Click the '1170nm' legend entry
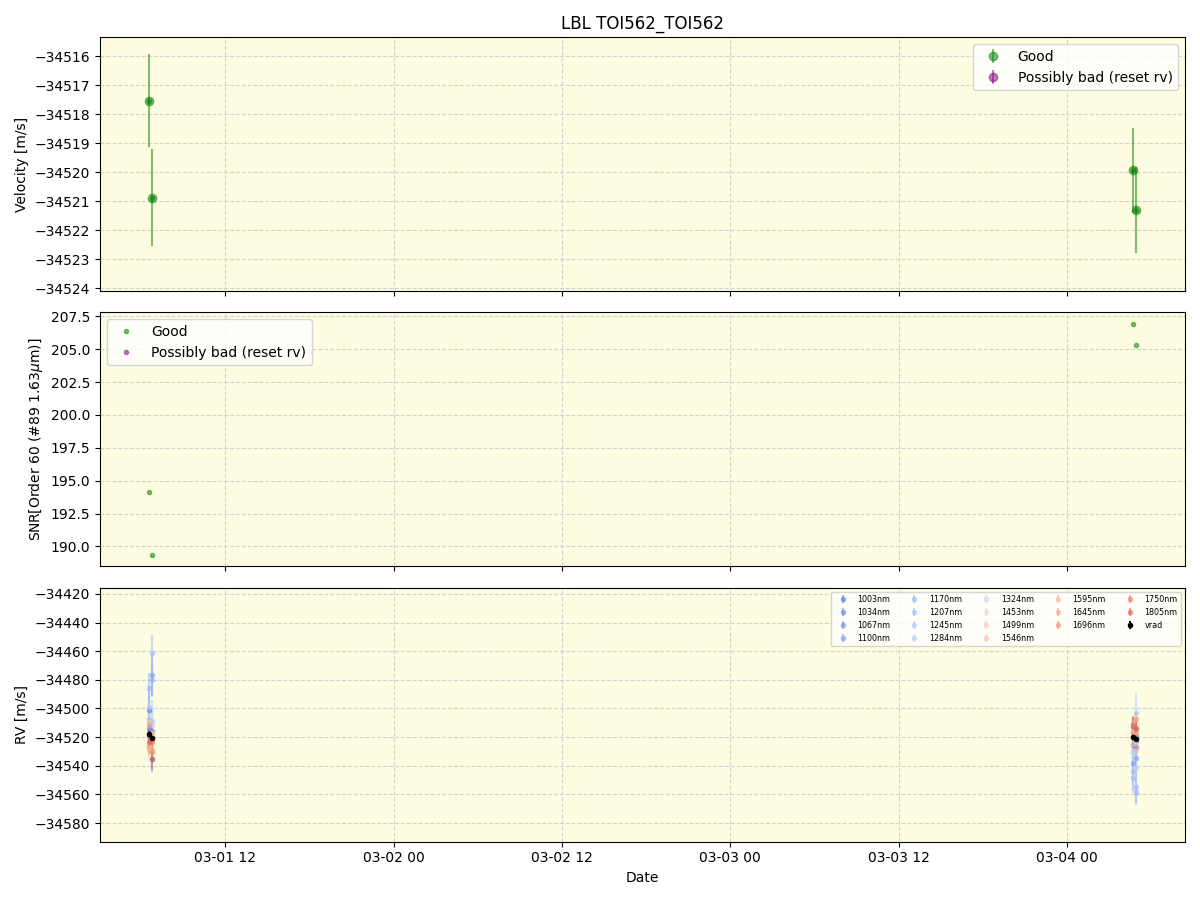The image size is (1200, 900). coord(946,599)
